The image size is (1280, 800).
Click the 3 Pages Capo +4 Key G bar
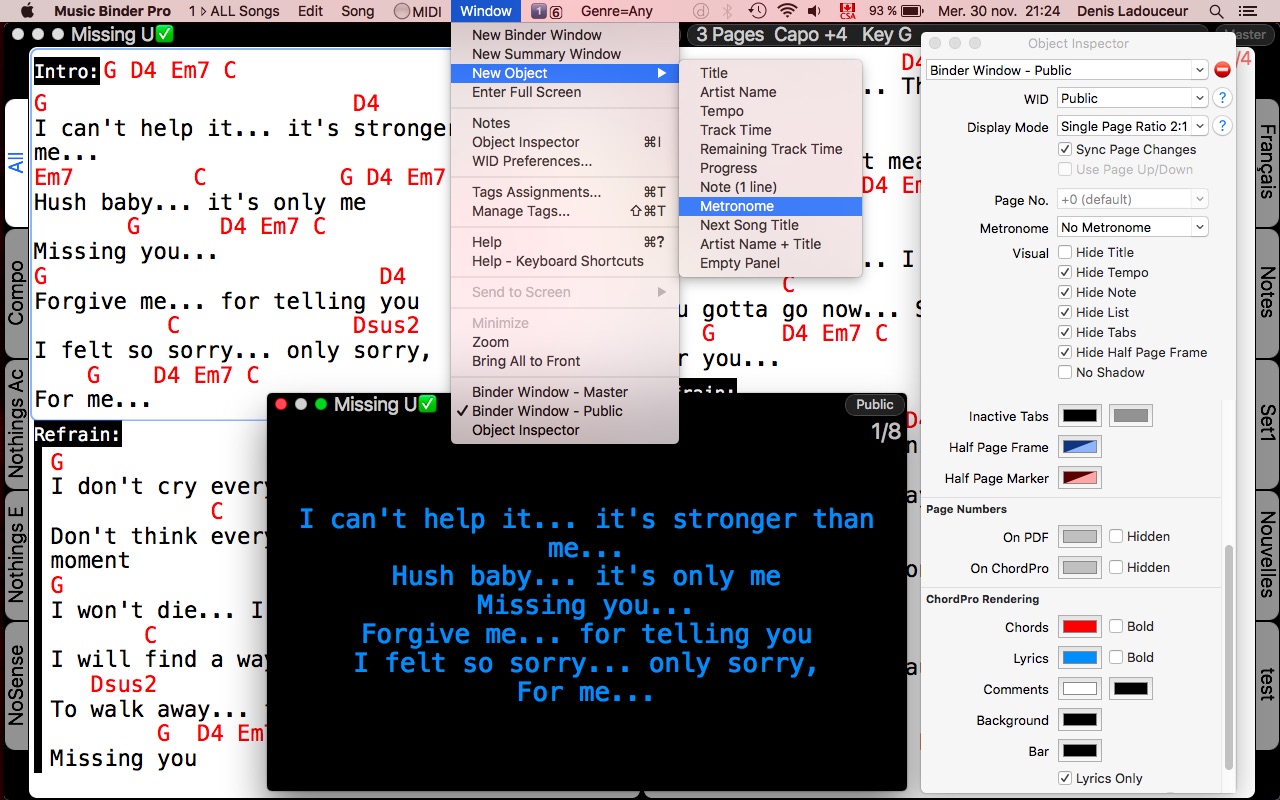(x=803, y=34)
